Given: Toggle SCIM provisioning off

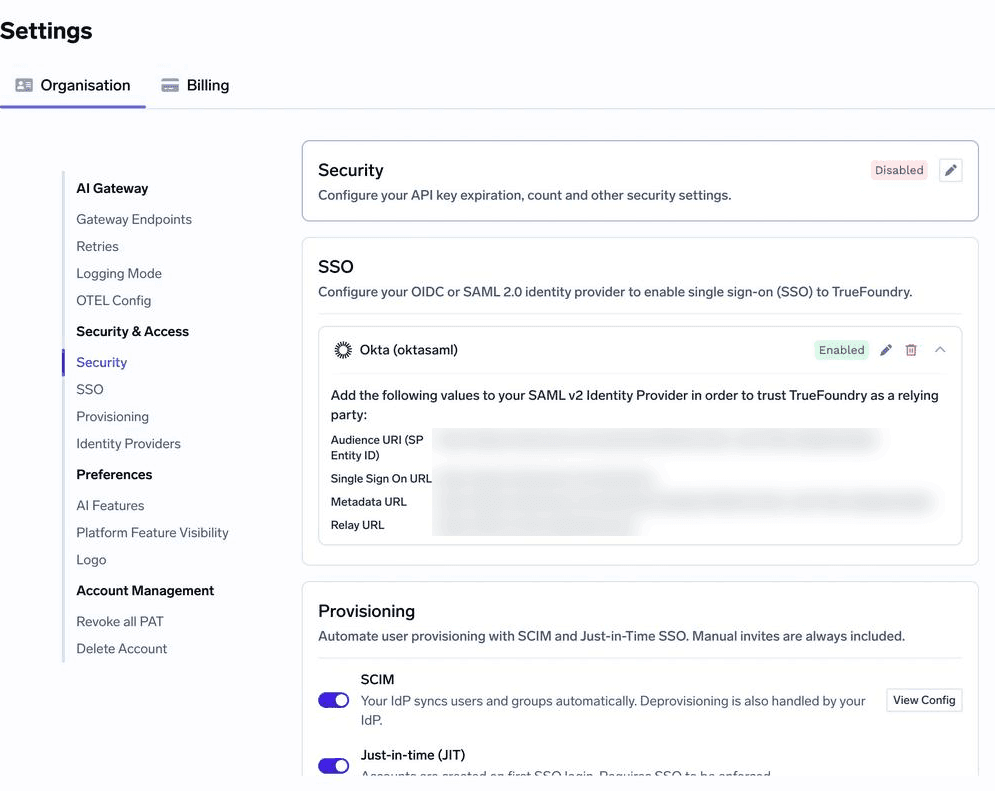Looking at the screenshot, I should [x=334, y=700].
